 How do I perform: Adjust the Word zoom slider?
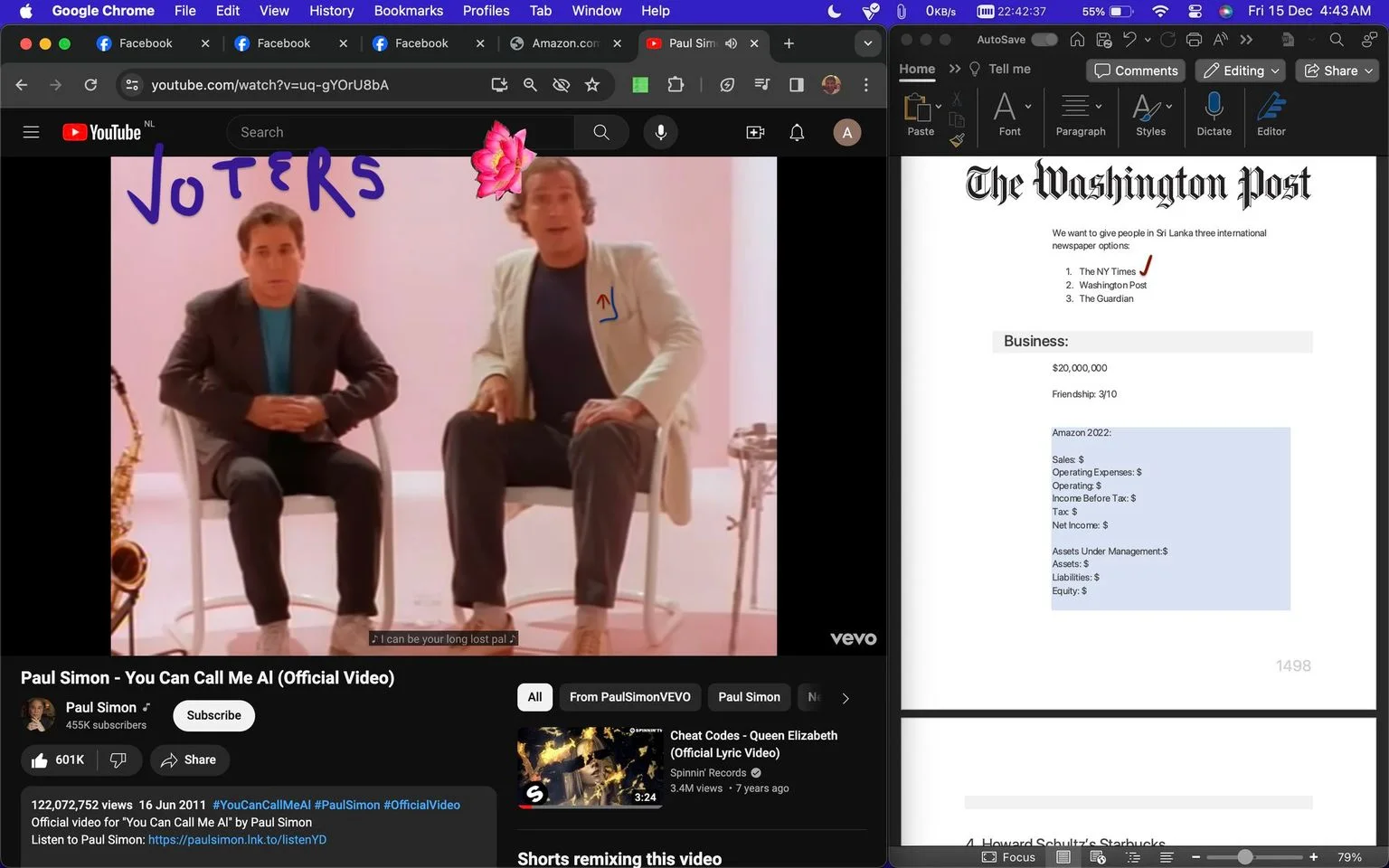[x=1245, y=857]
